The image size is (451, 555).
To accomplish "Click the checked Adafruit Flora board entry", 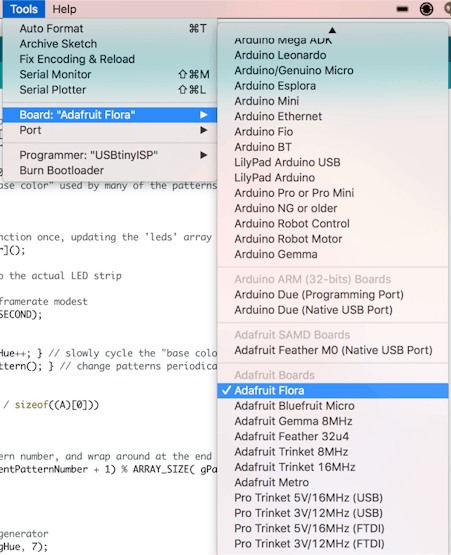I will [333, 391].
